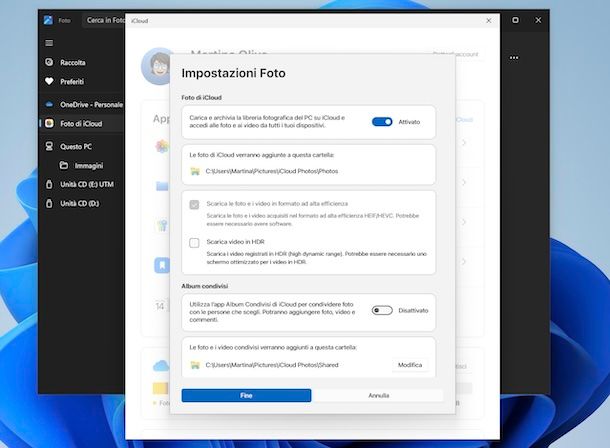Click the Foto app logo icon
Screen dimensions: 610x448
(48, 20)
